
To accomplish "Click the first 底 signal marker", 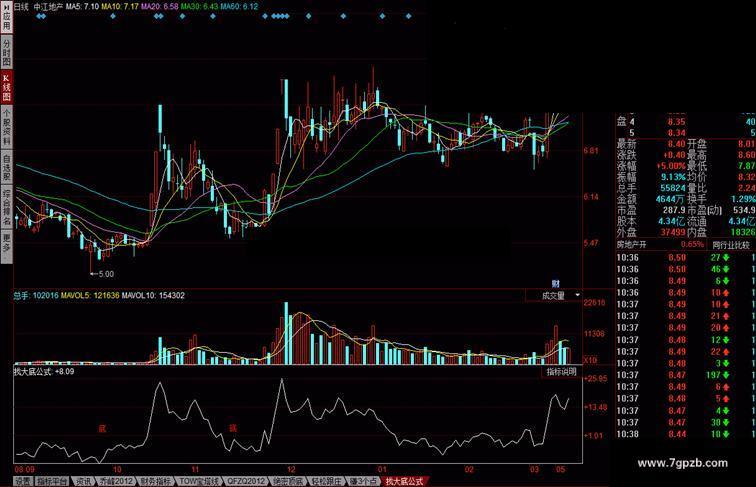I will (x=102, y=428).
